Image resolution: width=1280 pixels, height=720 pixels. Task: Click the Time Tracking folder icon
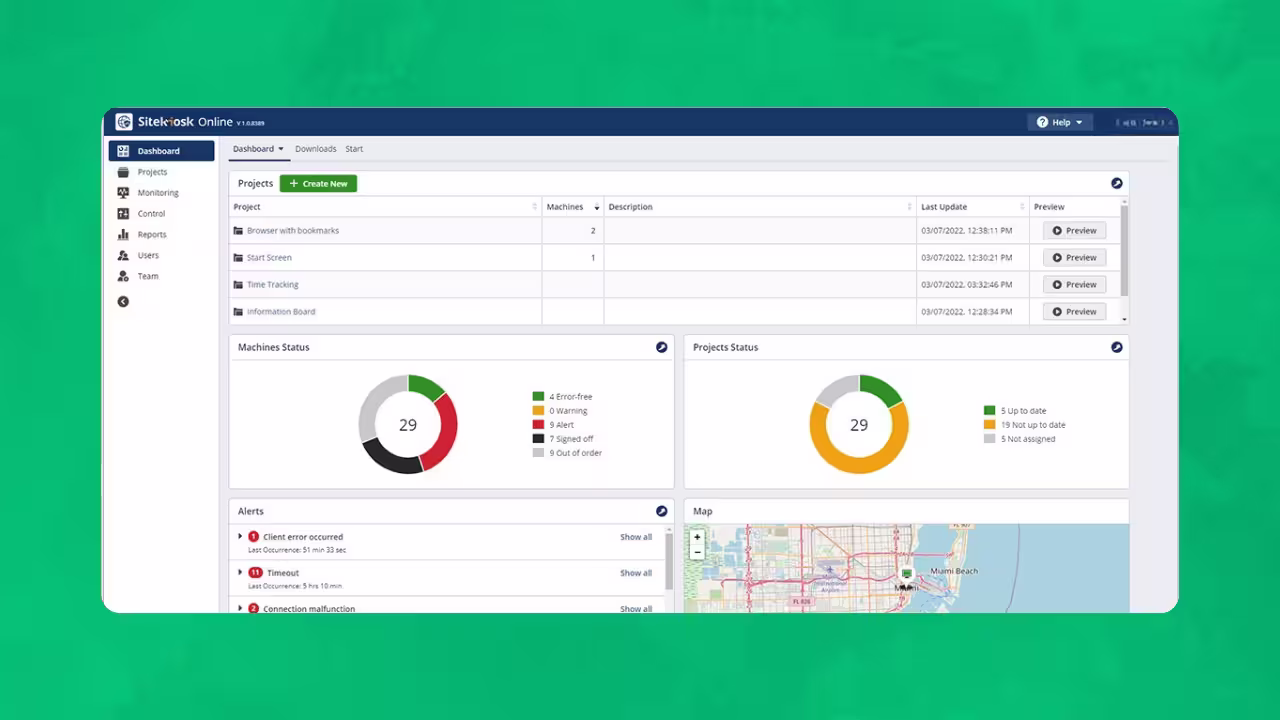pos(238,285)
